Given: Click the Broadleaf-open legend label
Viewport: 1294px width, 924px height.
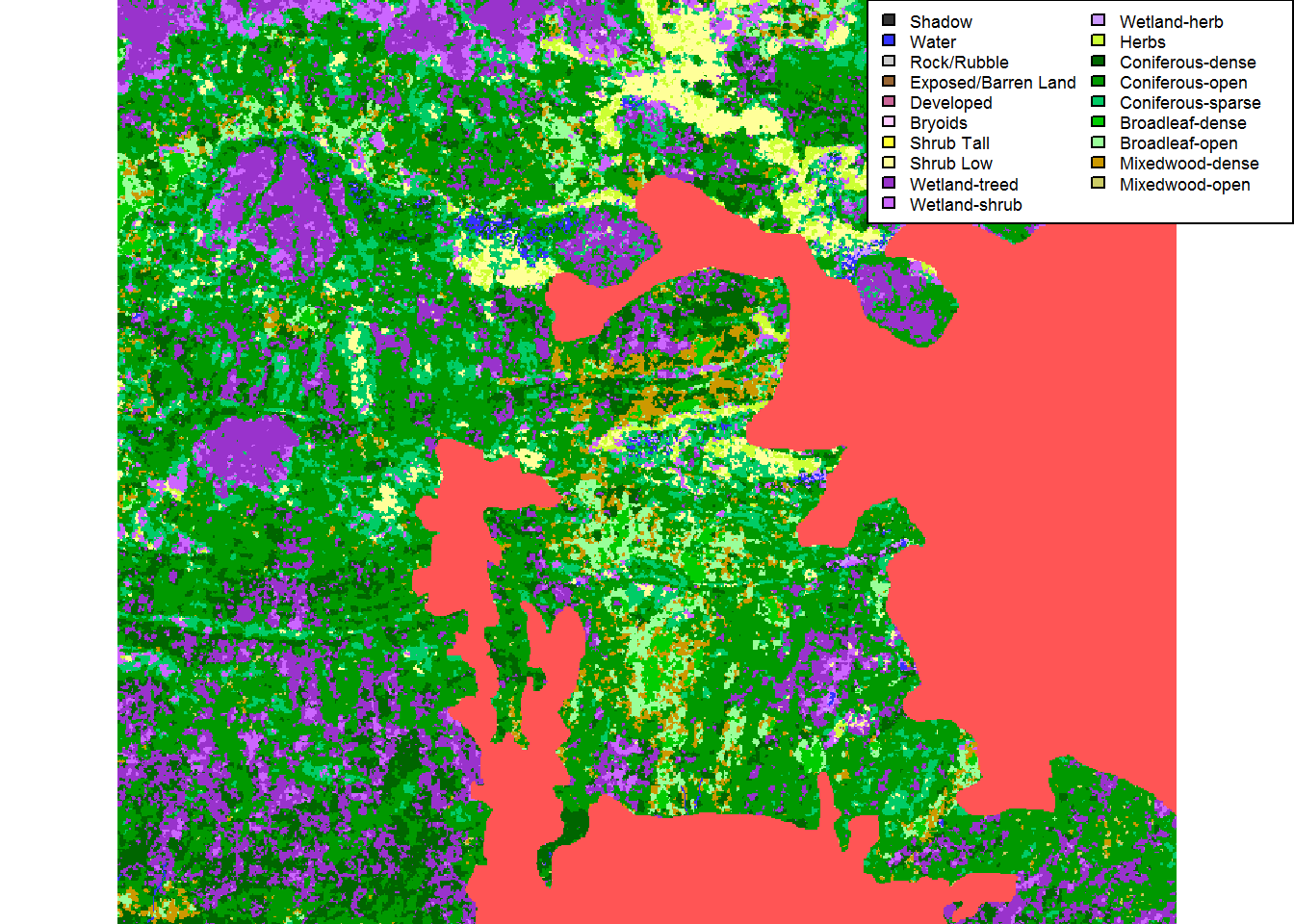Looking at the screenshot, I should pos(1178,143).
